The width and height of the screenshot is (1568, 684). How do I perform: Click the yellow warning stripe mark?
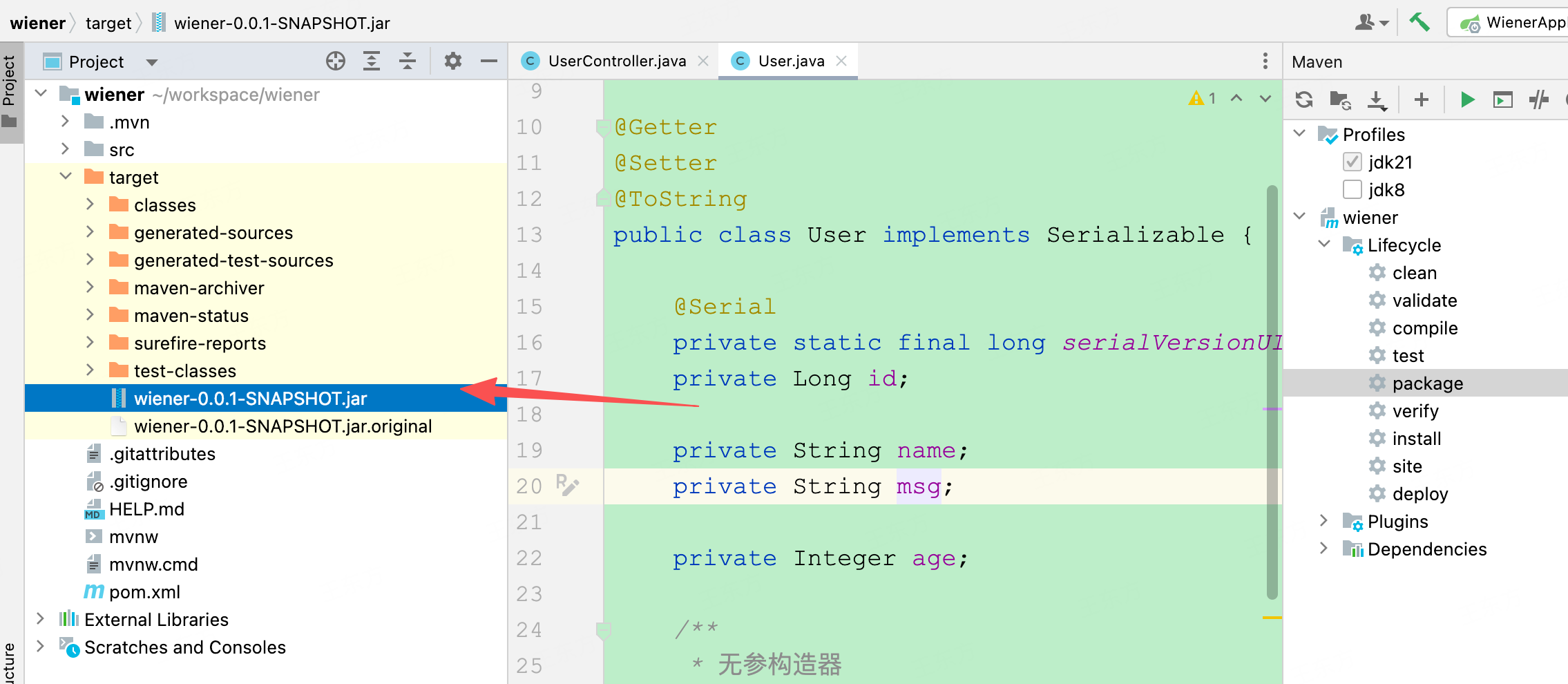[1272, 617]
